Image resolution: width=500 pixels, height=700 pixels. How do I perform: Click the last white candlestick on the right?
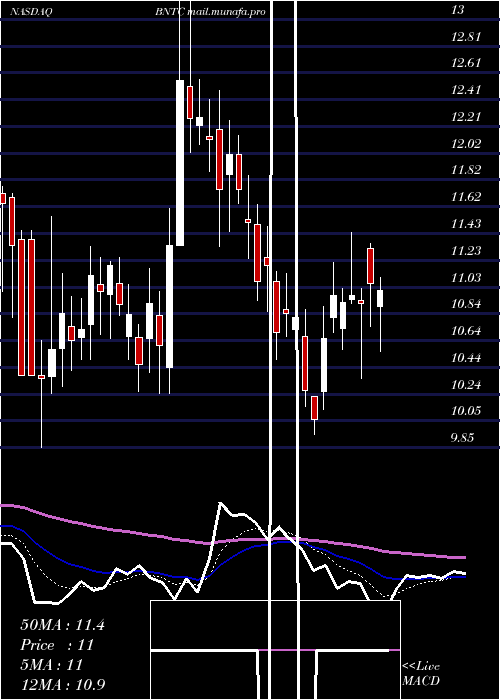380,298
